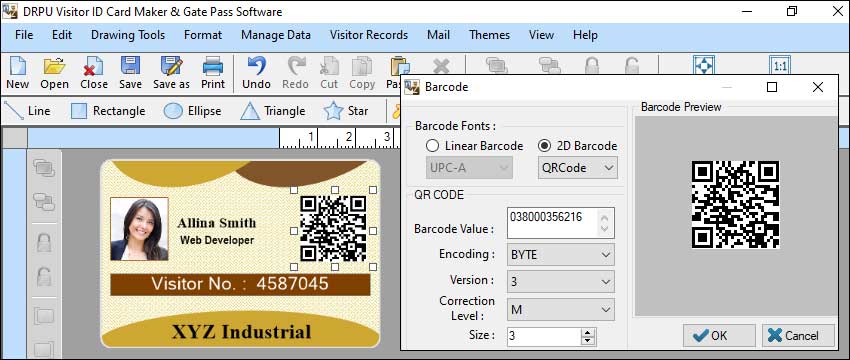Open the Mail menu
850x360 pixels.
tap(439, 35)
